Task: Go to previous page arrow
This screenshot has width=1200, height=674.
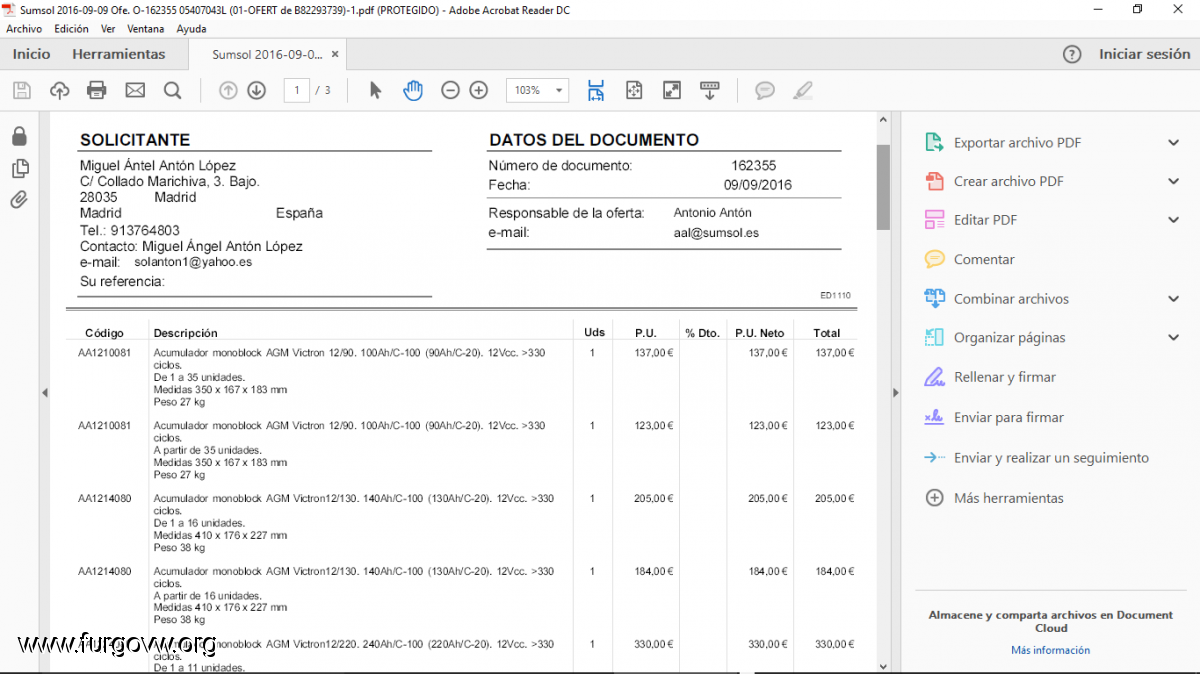Action: pyautogui.click(x=228, y=91)
